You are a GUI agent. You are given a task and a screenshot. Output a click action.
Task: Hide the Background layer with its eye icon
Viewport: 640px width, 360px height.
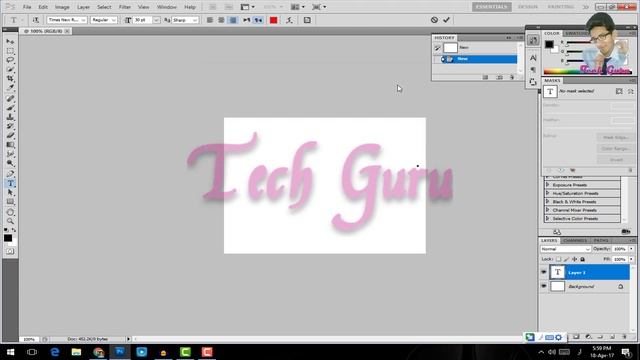tap(544, 287)
